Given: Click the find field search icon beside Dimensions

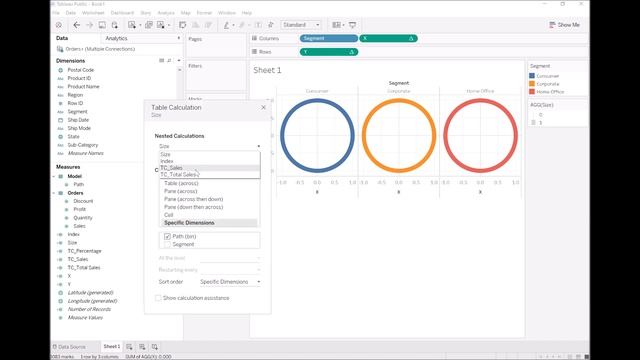Looking at the screenshot, I should [x=169, y=60].
